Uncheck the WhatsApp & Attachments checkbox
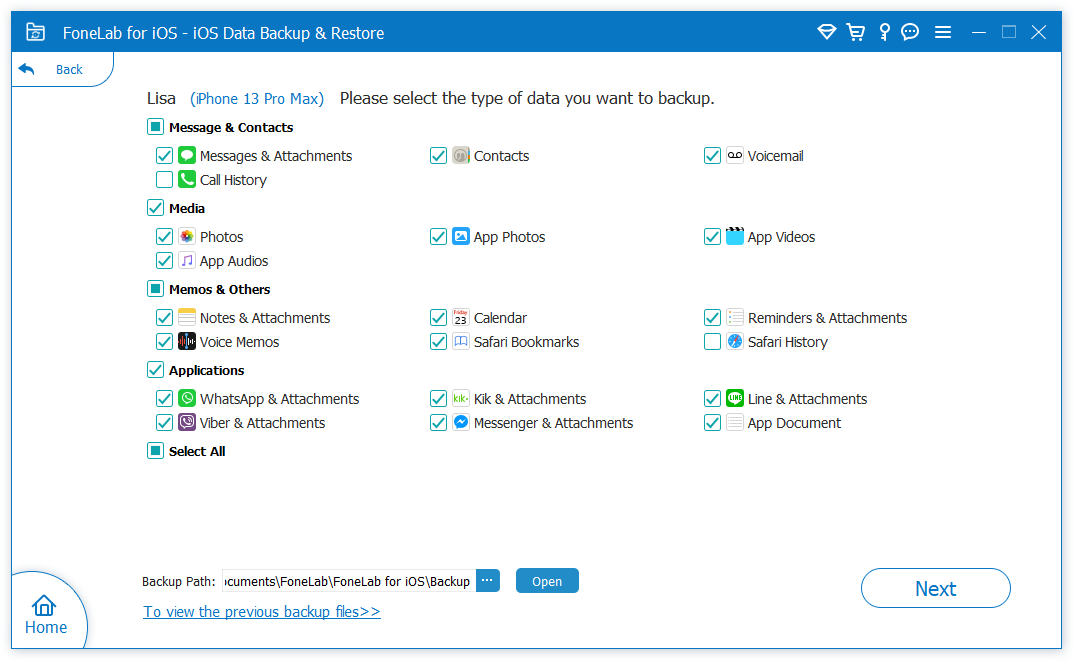The height and width of the screenshot is (662, 1075). [x=164, y=398]
